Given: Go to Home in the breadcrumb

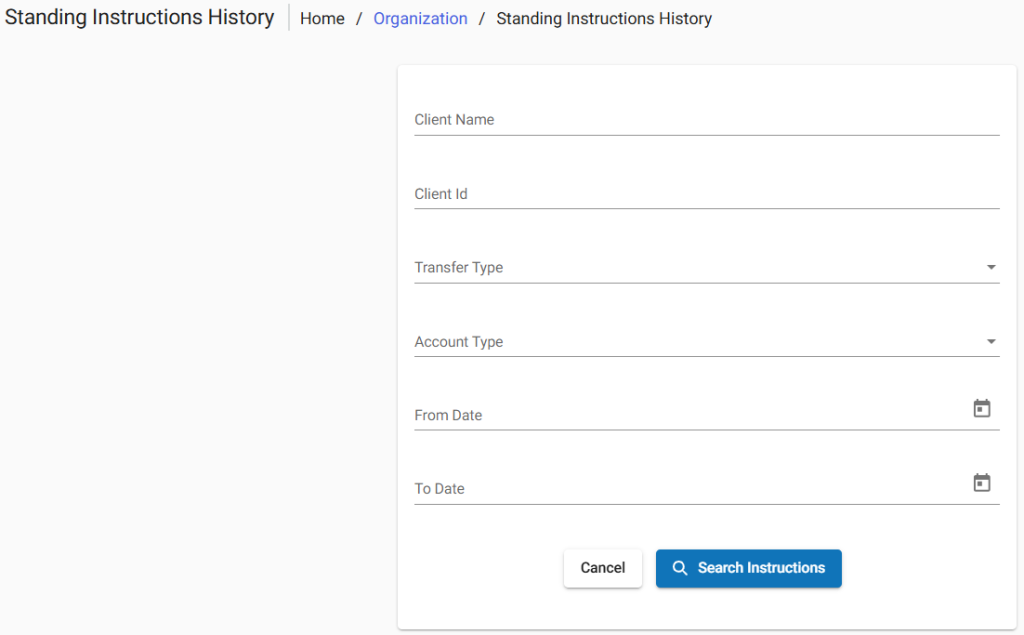Looking at the screenshot, I should coord(322,19).
